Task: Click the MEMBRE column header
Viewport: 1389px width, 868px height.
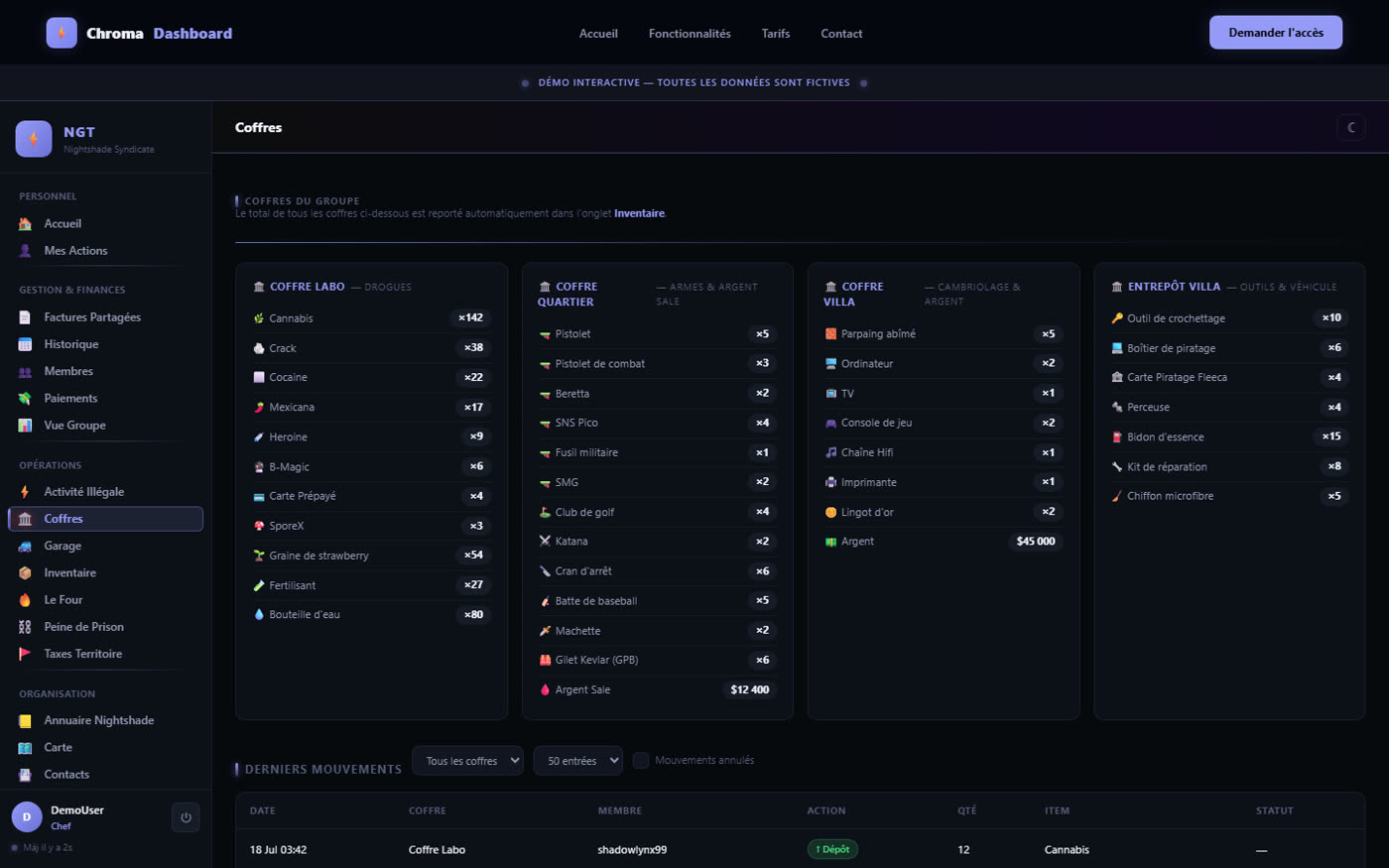Action: [x=620, y=810]
